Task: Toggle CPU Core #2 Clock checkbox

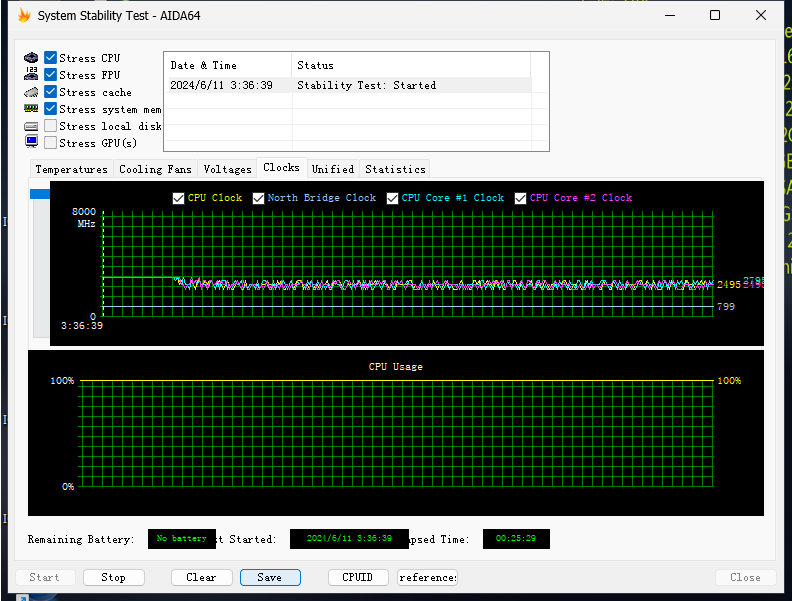Action: point(520,198)
